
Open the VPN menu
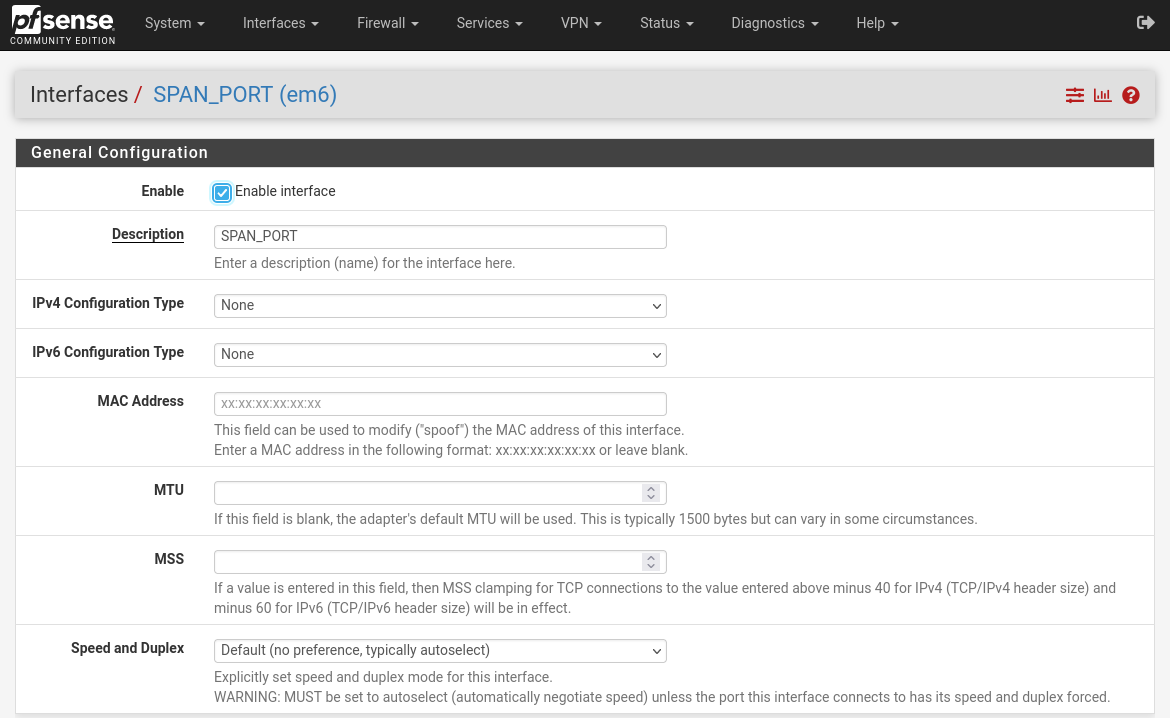pyautogui.click(x=581, y=23)
